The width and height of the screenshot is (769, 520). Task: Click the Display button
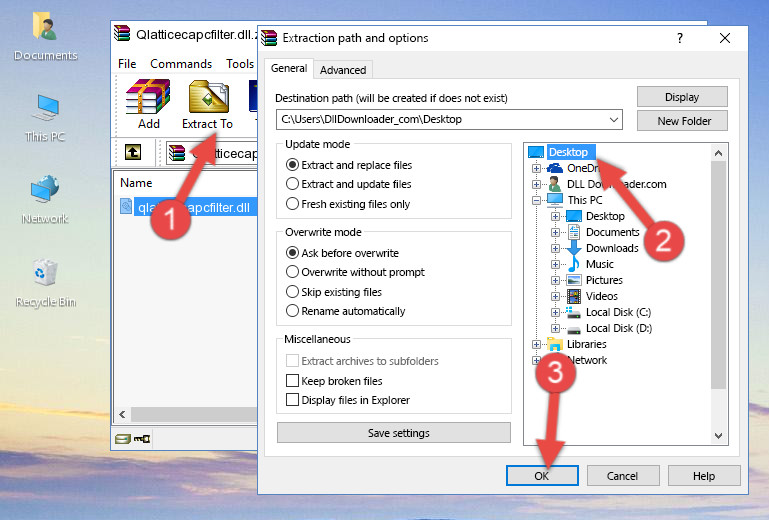tap(682, 97)
